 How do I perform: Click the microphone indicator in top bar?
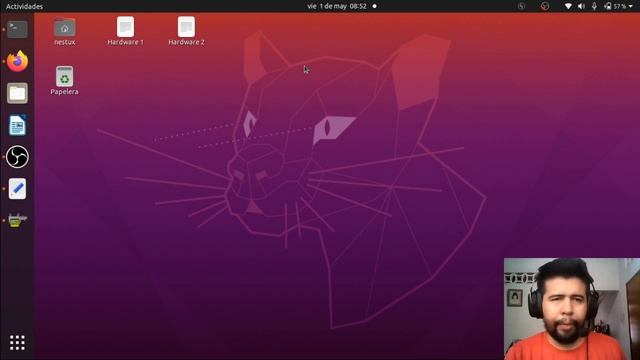594,6
